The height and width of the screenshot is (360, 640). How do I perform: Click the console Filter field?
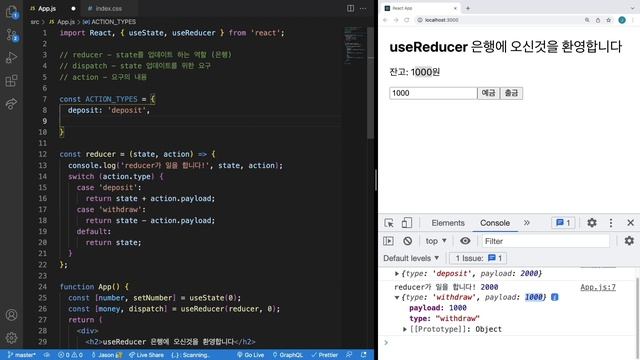(545, 241)
